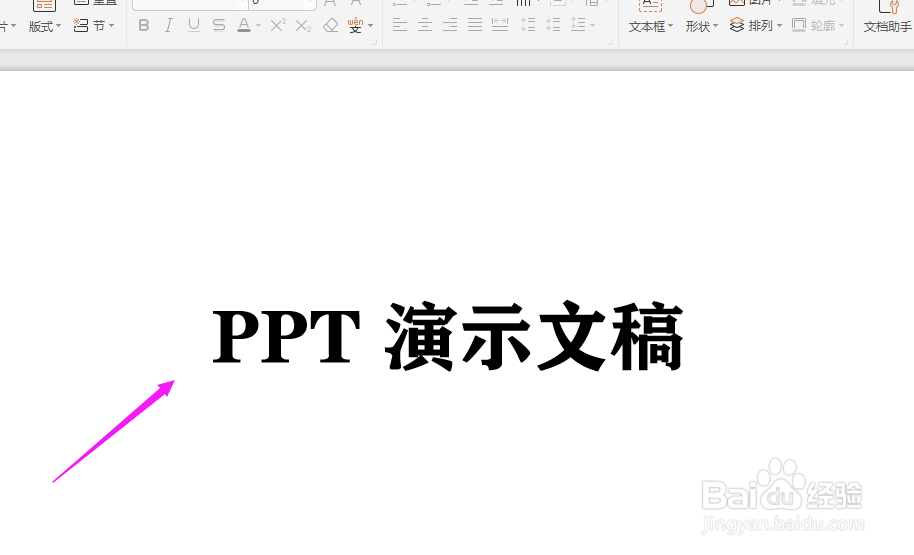Apply strikethrough formatting

pyautogui.click(x=219, y=26)
